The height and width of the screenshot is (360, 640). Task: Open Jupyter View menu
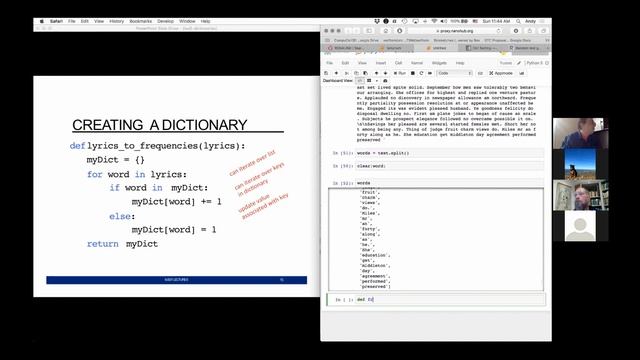362,63
